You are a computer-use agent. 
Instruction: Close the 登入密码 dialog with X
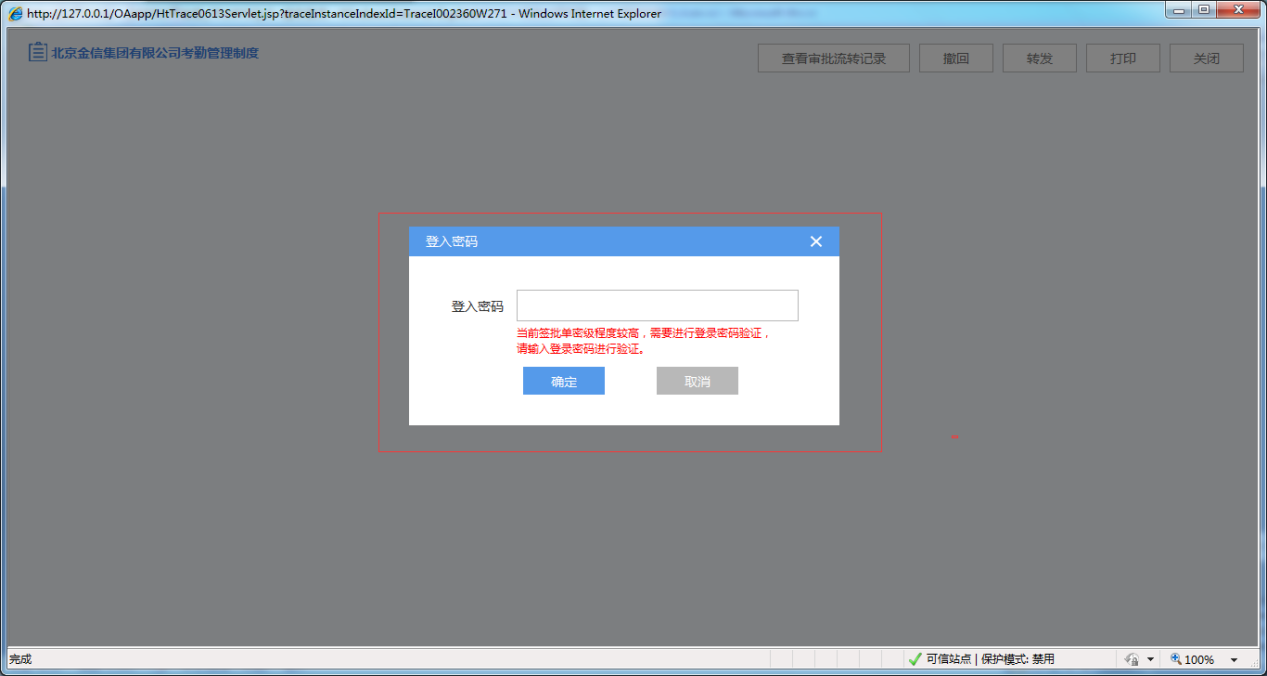click(816, 242)
